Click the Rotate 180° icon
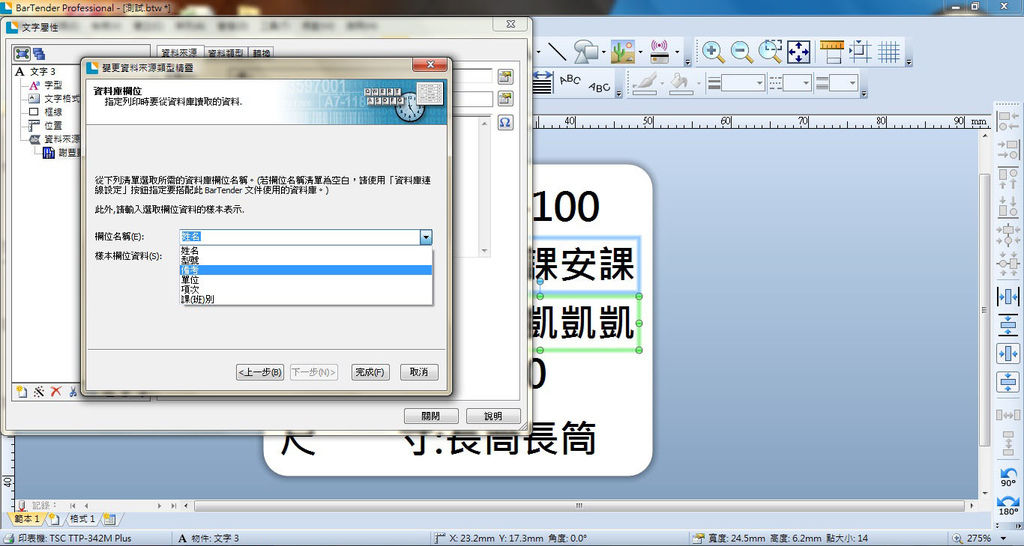 pos(1008,505)
